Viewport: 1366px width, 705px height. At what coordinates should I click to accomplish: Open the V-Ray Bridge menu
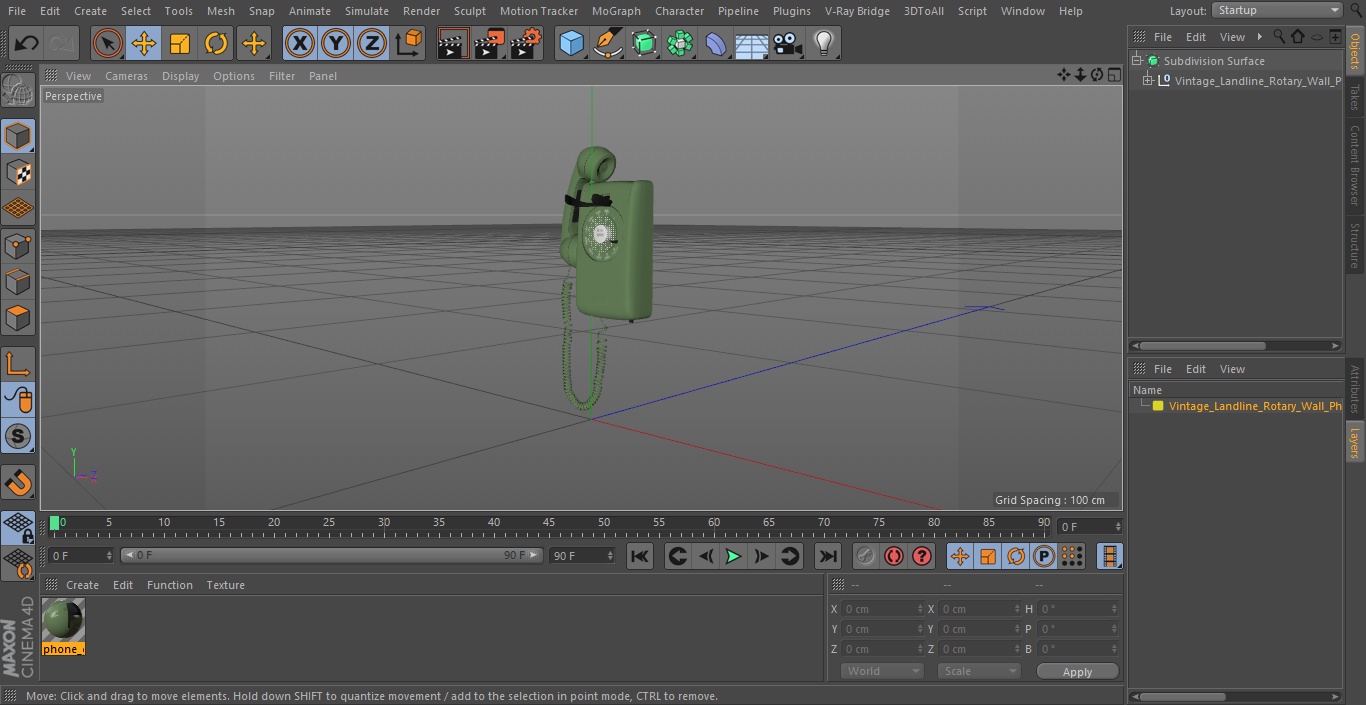click(x=857, y=11)
